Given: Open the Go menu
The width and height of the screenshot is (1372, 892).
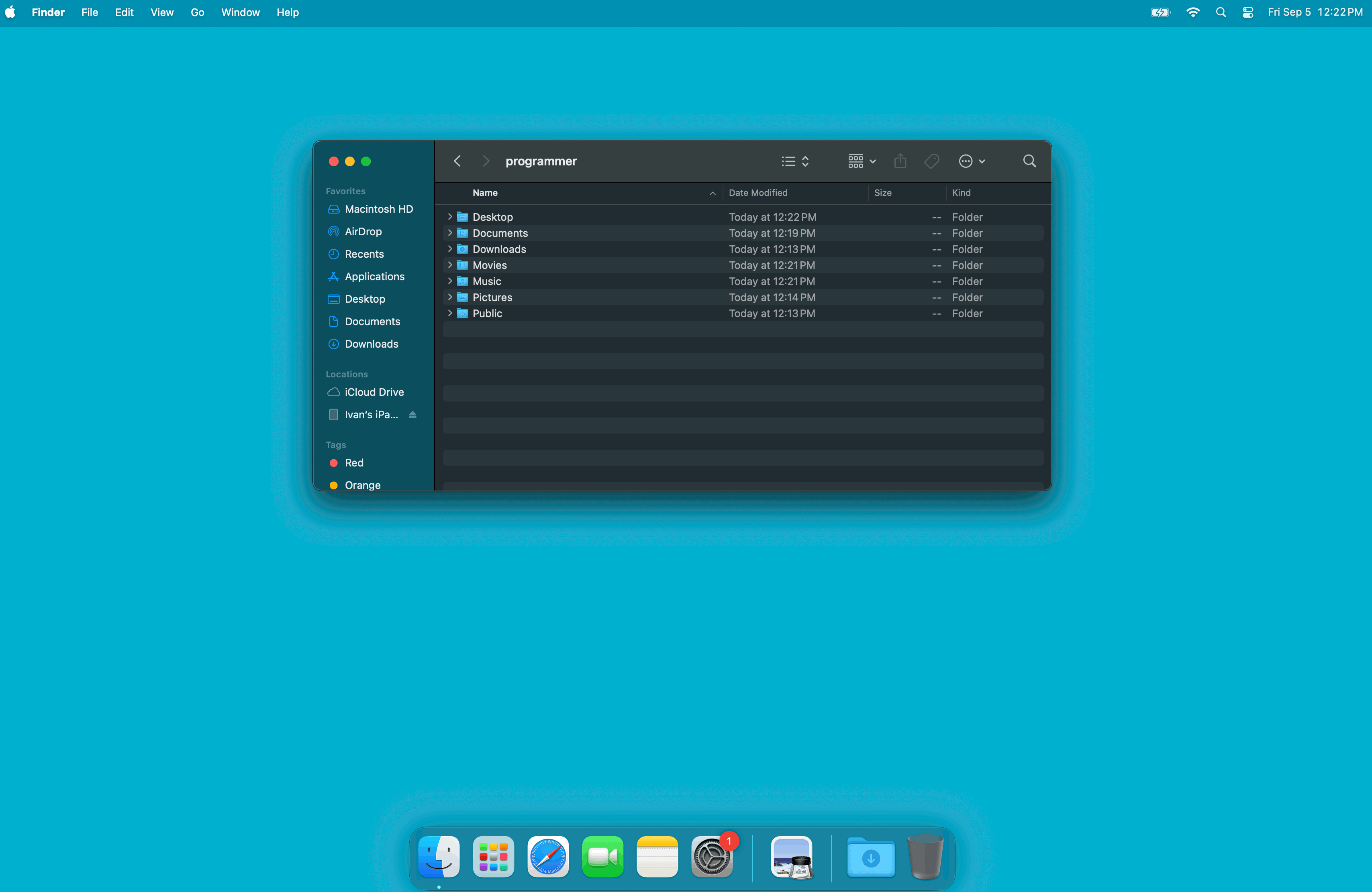Looking at the screenshot, I should click(x=197, y=12).
